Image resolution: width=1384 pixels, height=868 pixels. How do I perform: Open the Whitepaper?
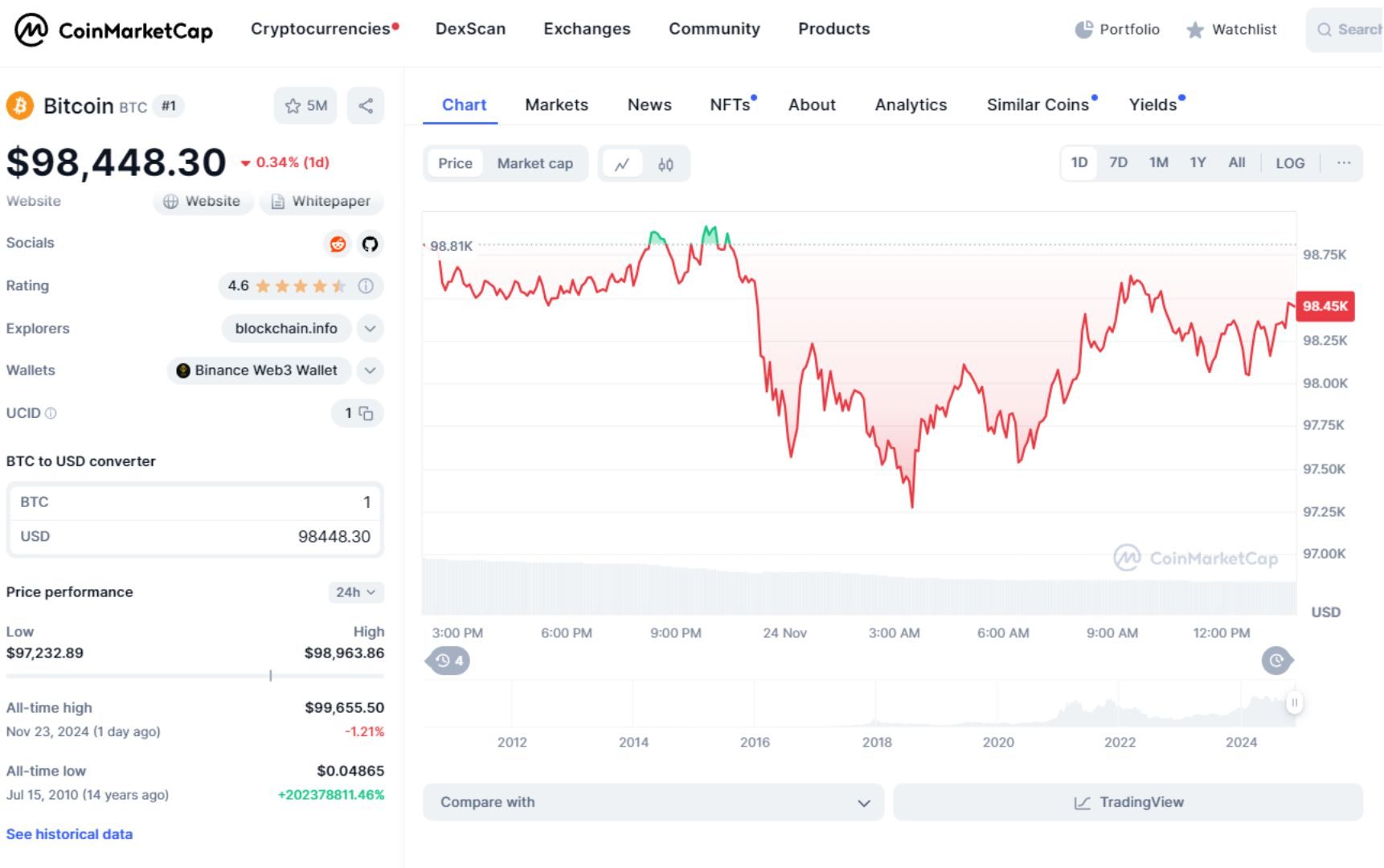[x=321, y=202]
